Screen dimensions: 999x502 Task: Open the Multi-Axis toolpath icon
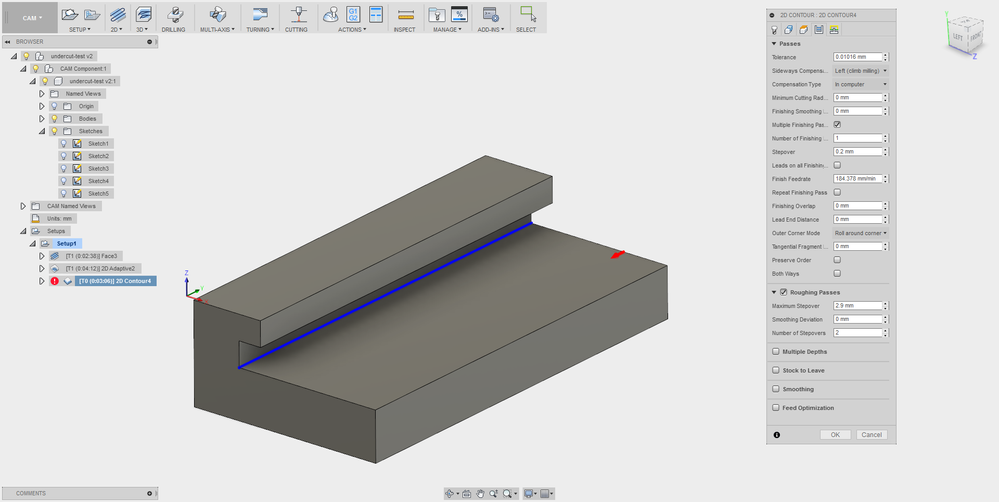pyautogui.click(x=218, y=14)
